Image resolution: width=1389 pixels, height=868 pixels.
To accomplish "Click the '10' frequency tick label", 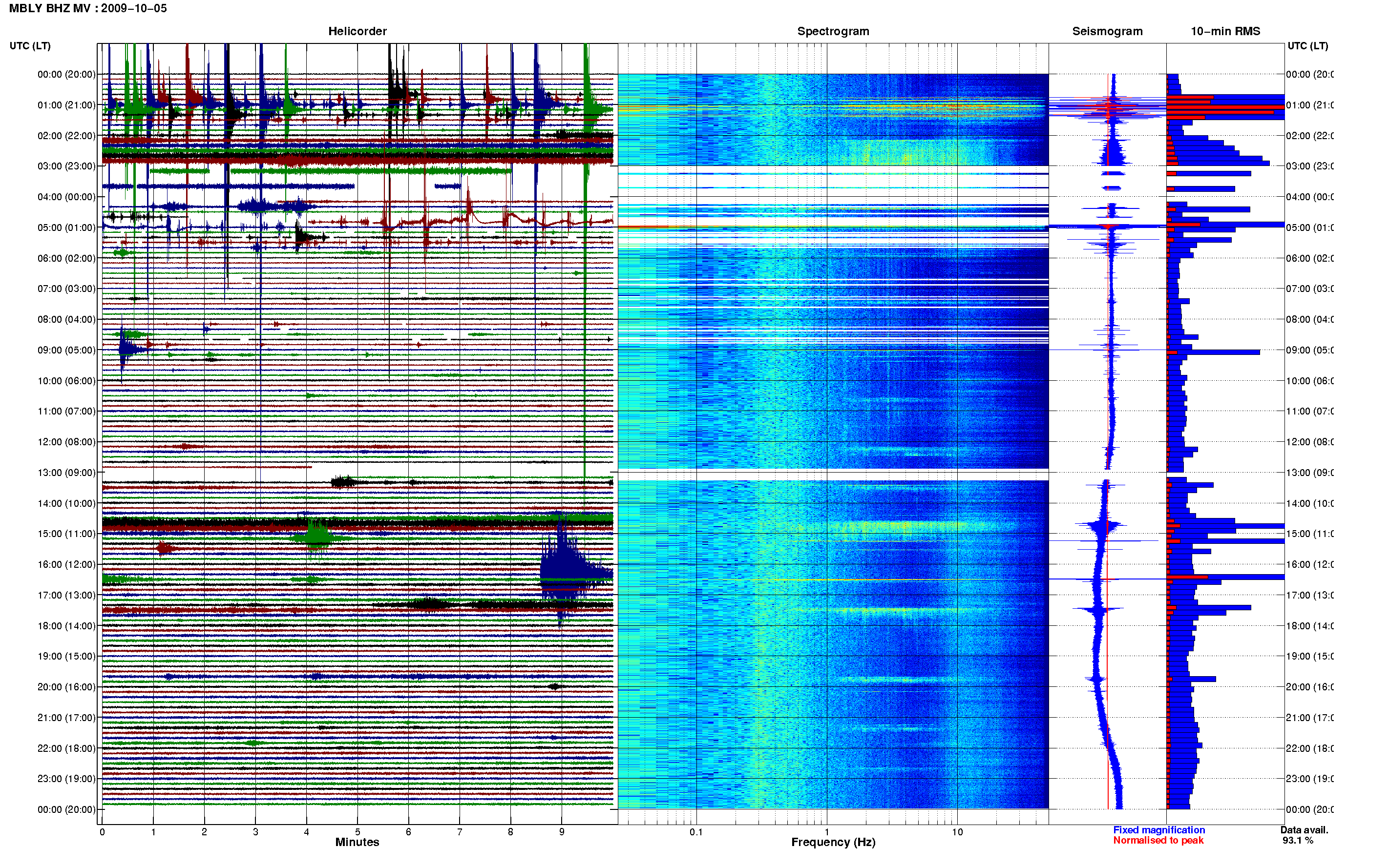I will (x=957, y=832).
